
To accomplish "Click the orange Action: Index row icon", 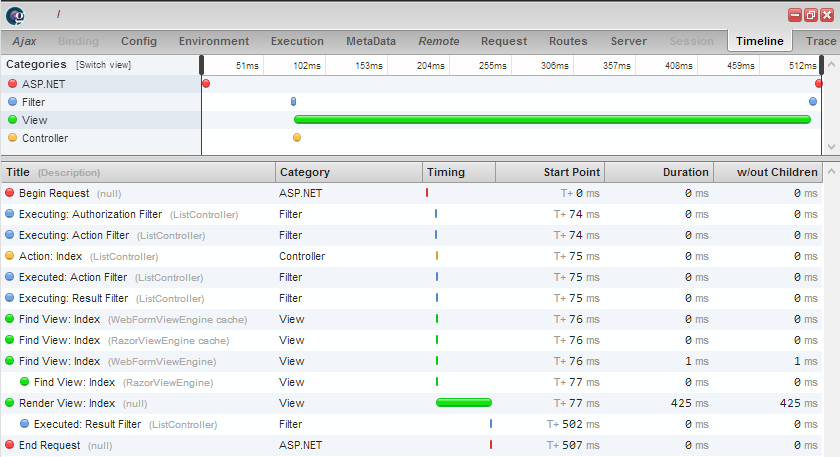I will point(10,256).
